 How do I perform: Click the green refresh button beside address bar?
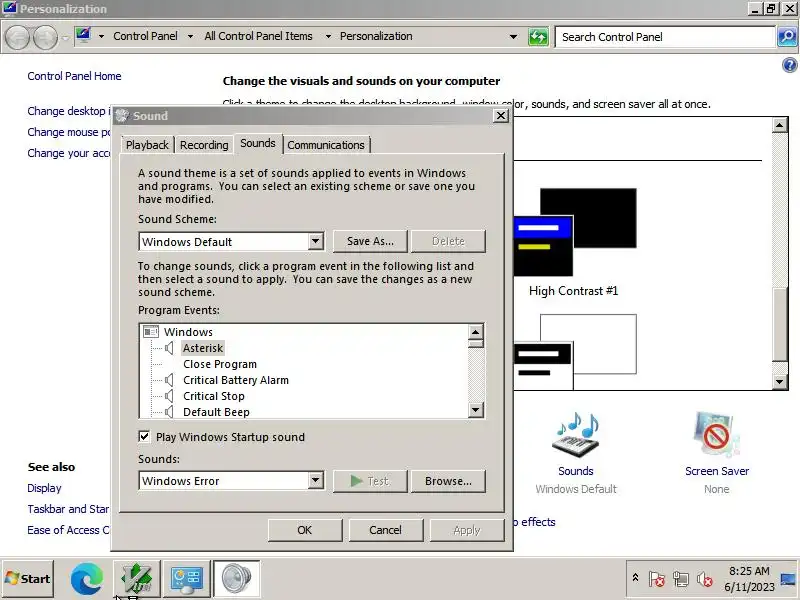pyautogui.click(x=538, y=37)
